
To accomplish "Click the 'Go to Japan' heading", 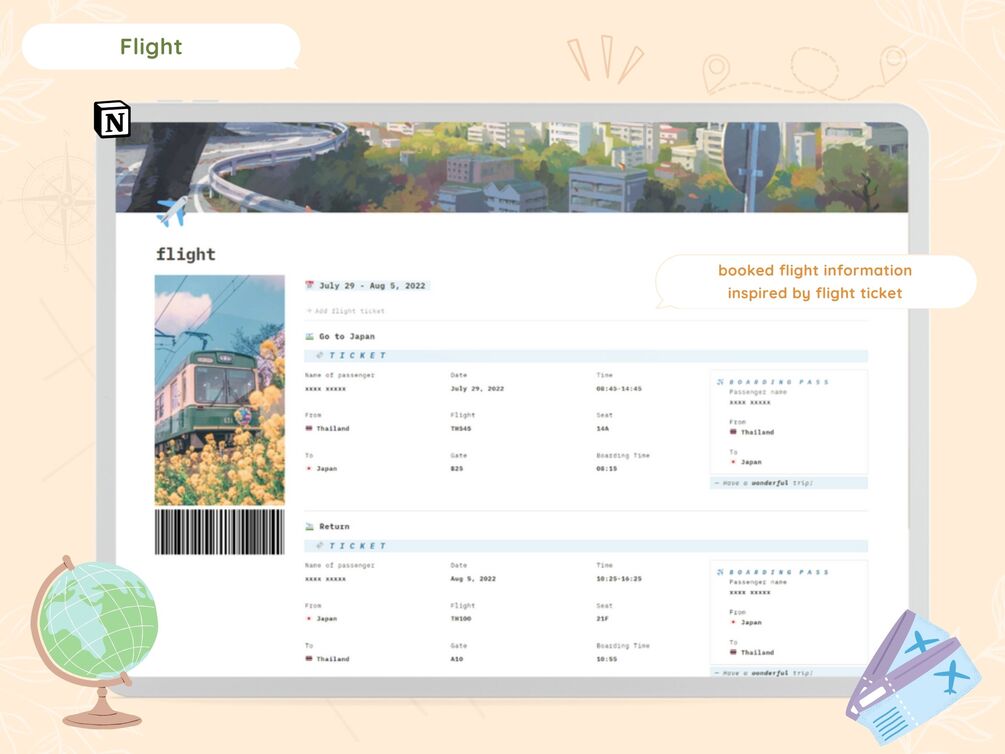I will pos(347,336).
